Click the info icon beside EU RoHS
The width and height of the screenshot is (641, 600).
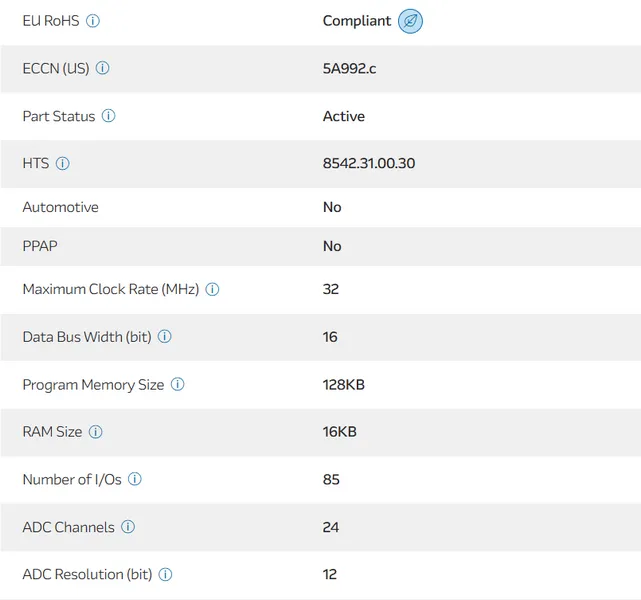tap(93, 21)
